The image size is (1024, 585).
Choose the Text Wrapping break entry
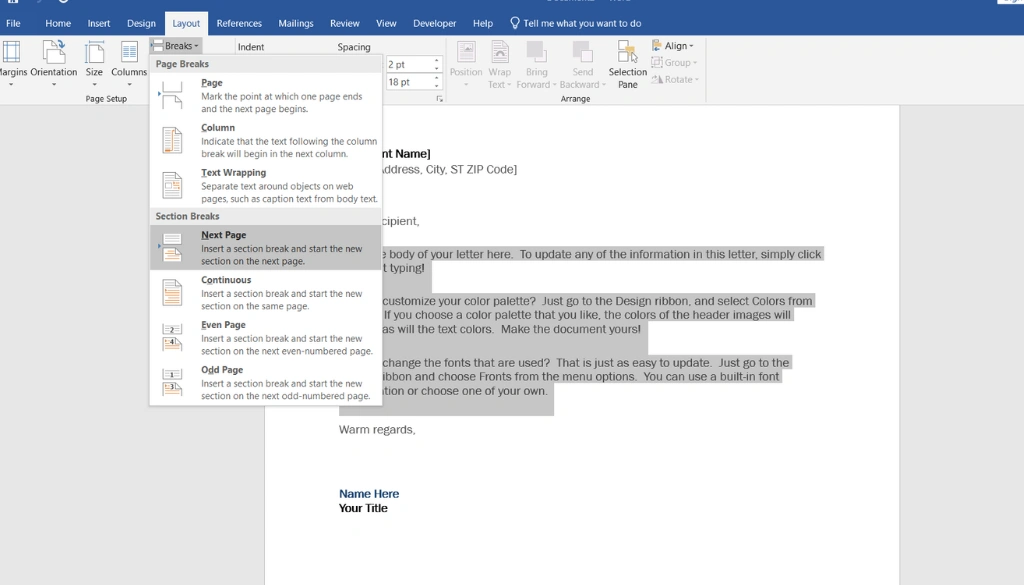[266, 185]
